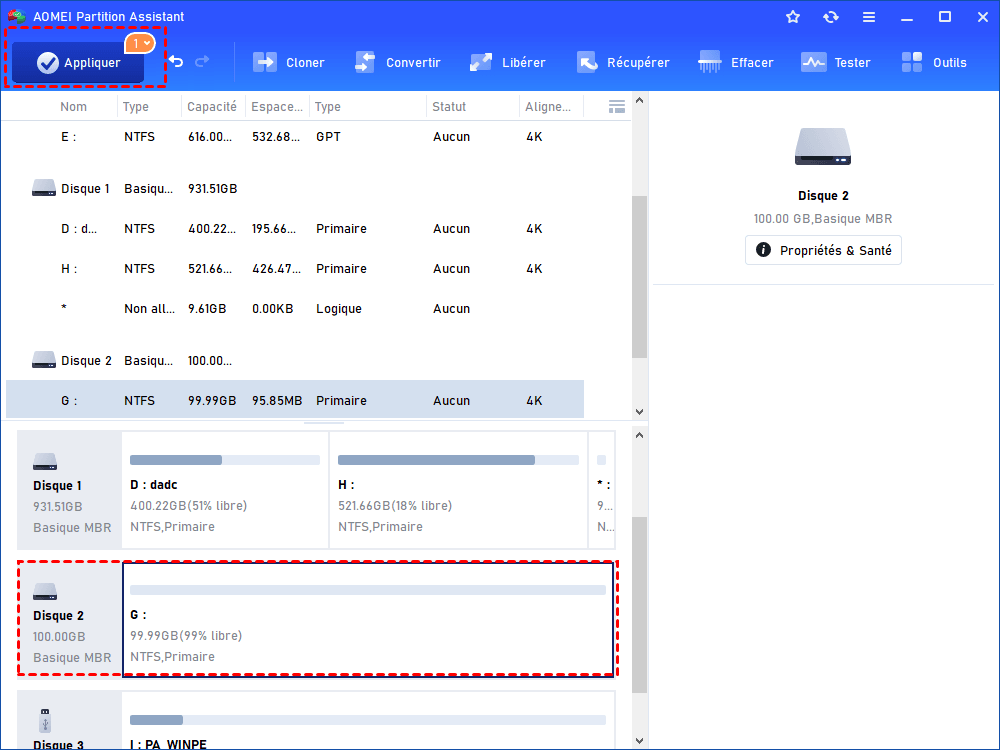This screenshot has height=750, width=1000.
Task: Click down arrow of disk map scrollbar
Action: click(639, 741)
